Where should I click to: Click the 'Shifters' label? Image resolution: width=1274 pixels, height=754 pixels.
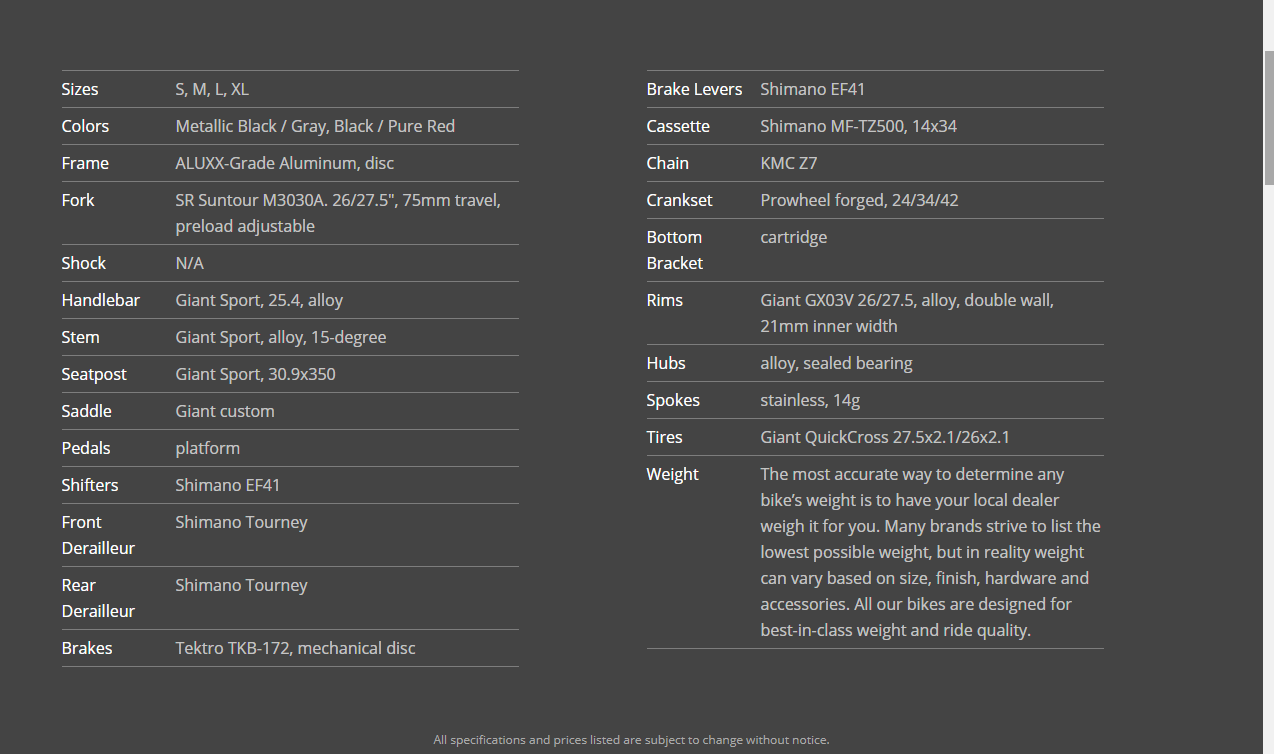90,485
